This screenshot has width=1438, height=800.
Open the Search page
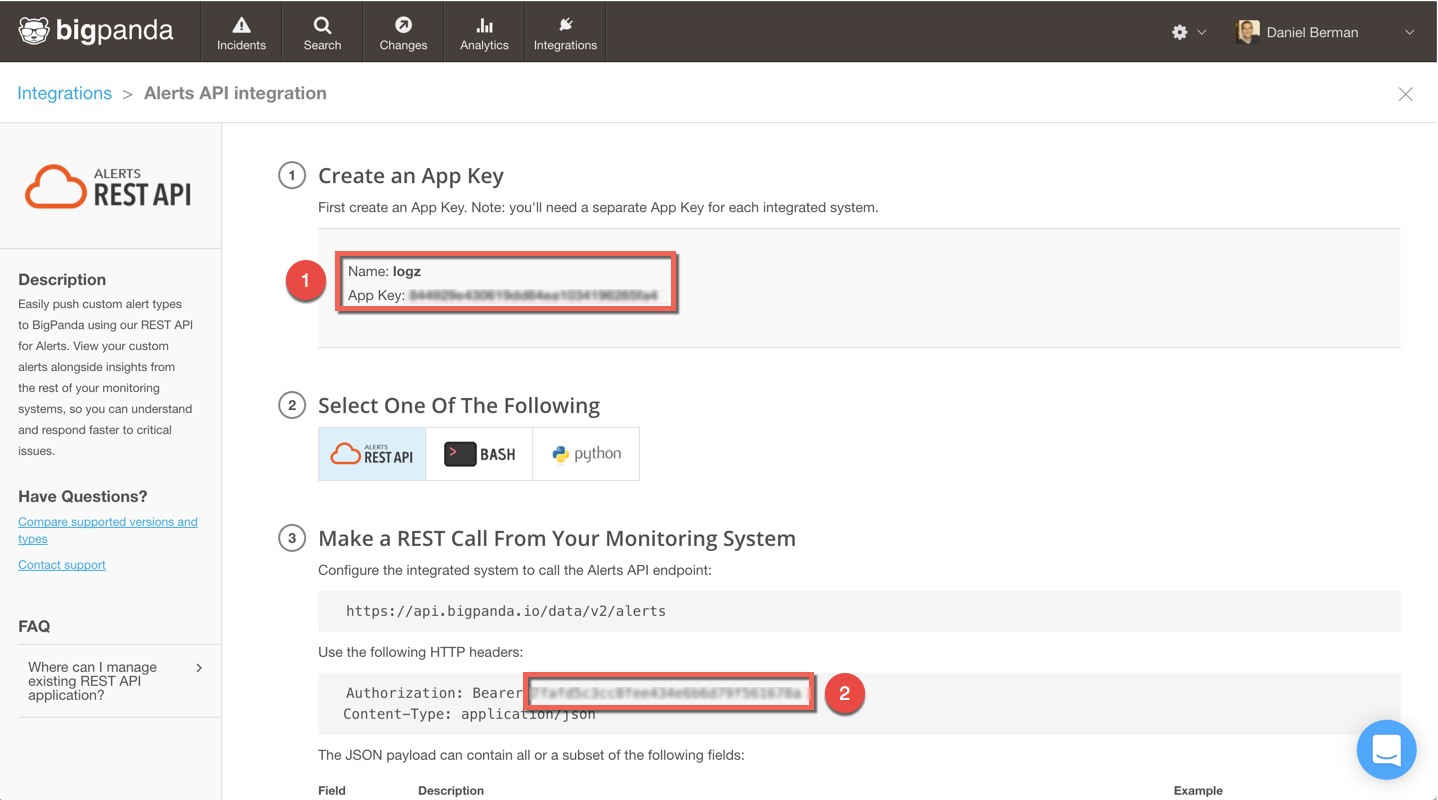coord(322,33)
